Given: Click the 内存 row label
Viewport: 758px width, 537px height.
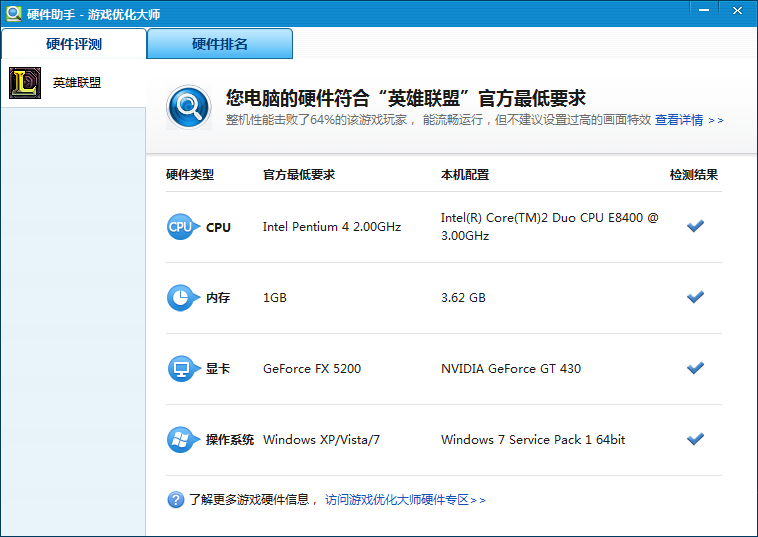Looking at the screenshot, I should coord(218,297).
